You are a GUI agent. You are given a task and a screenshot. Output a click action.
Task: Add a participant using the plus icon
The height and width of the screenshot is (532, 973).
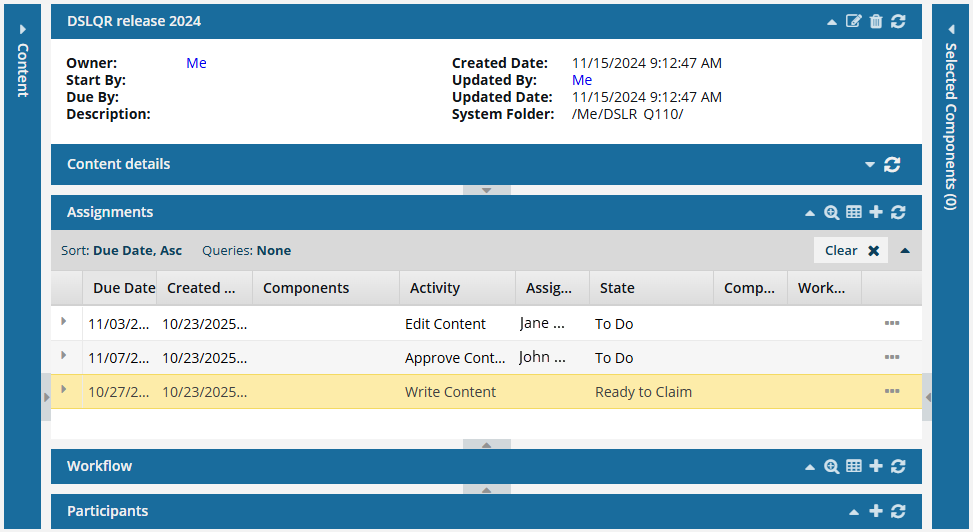[x=876, y=511]
